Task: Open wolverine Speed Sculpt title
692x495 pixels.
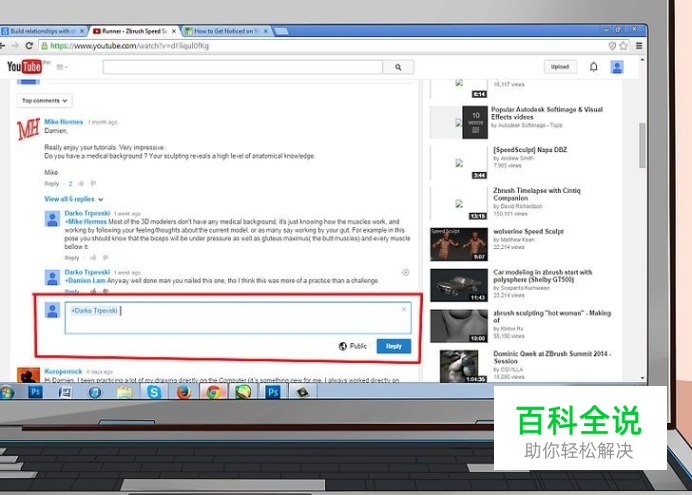Action: point(528,231)
